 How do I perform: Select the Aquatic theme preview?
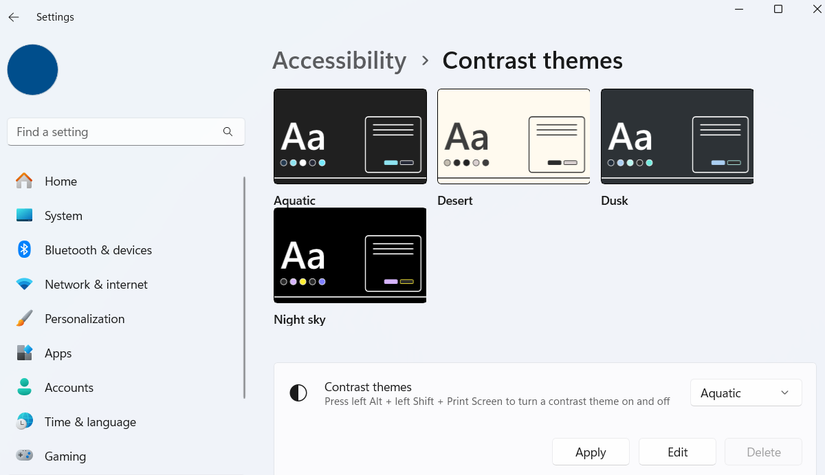(x=350, y=136)
